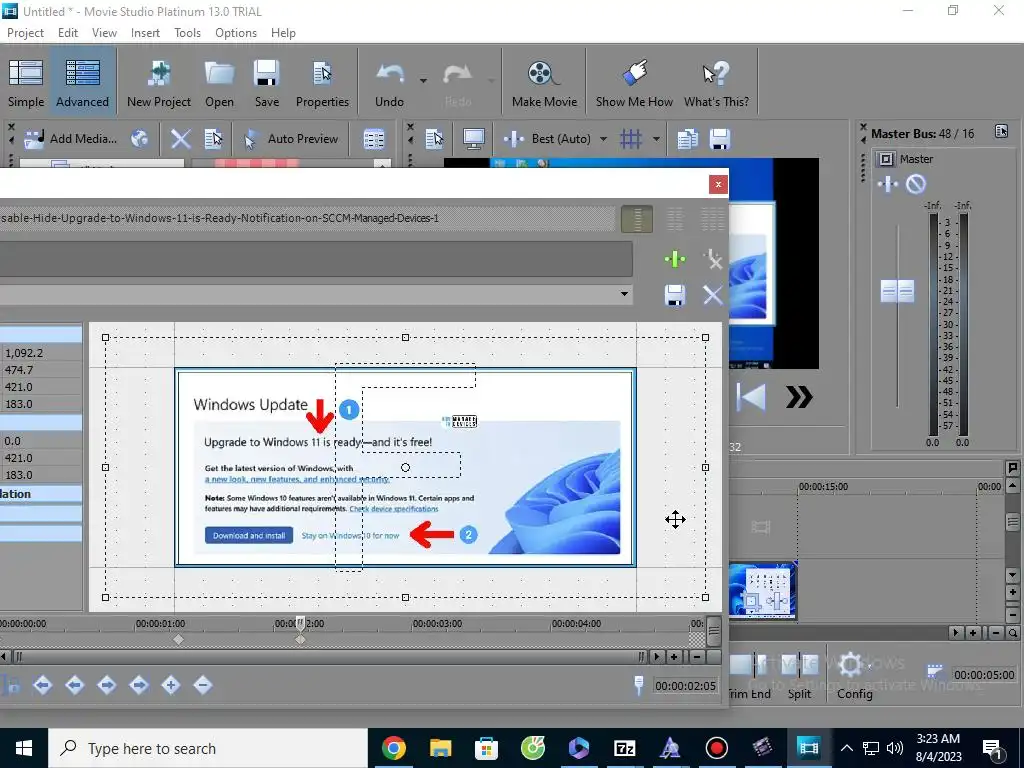The height and width of the screenshot is (768, 1024).
Task: Jump to first keyframe button
Action: click(x=42, y=685)
